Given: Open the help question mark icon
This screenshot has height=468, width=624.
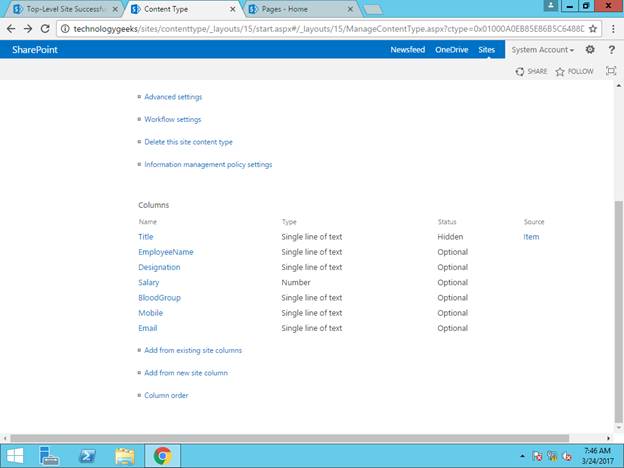Looking at the screenshot, I should pos(612,49).
